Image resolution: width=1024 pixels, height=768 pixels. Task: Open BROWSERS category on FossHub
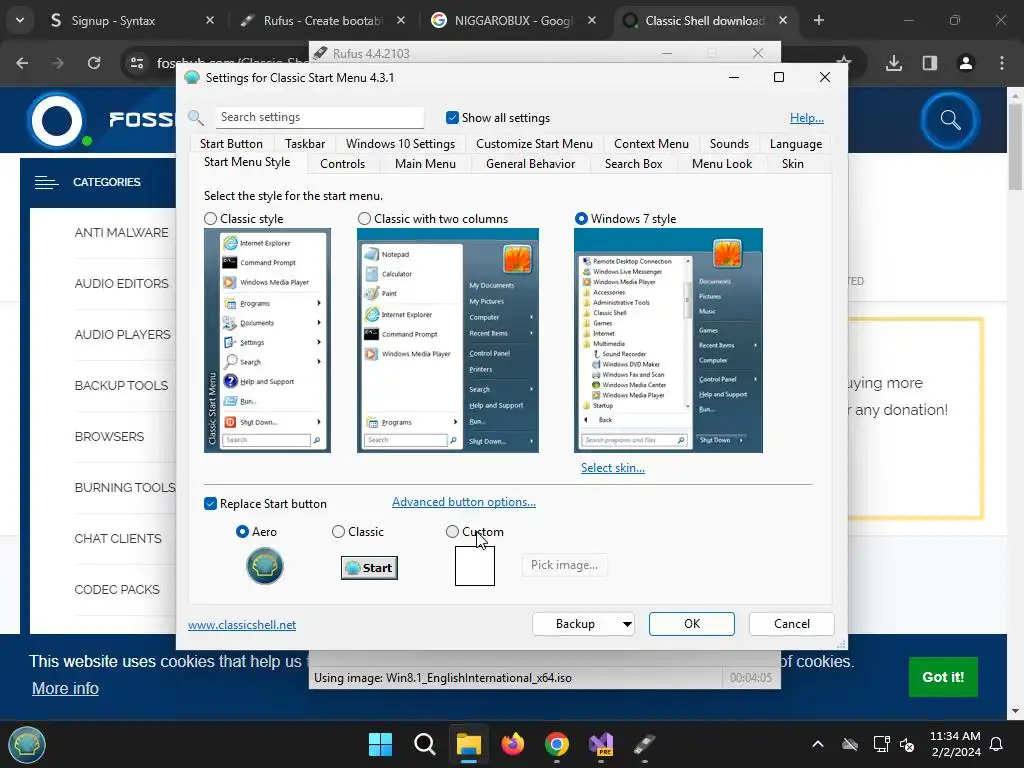pos(109,436)
